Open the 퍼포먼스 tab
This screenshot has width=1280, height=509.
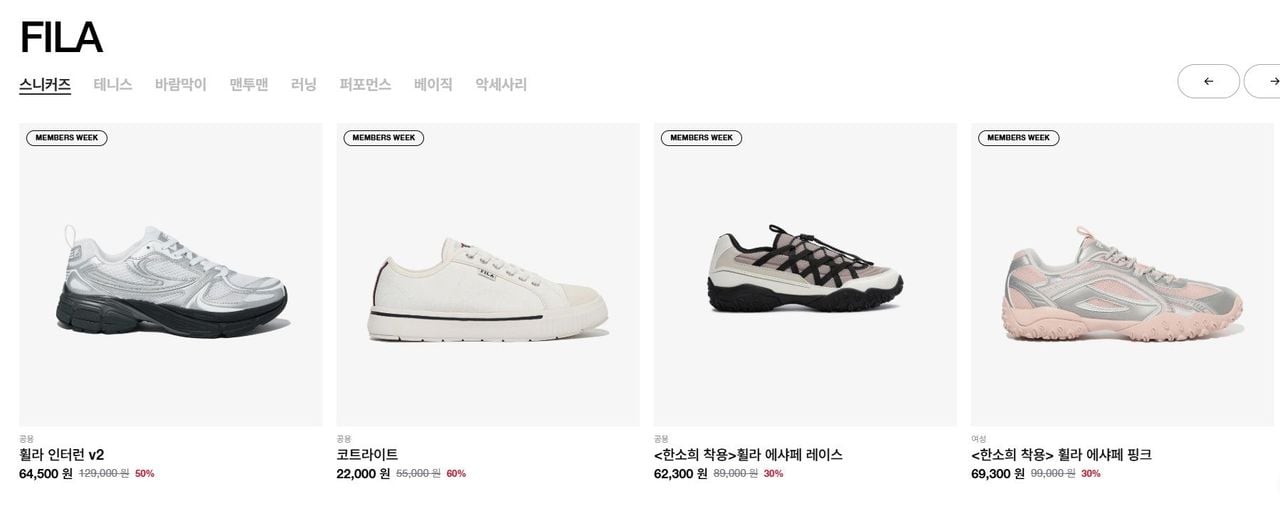(x=365, y=85)
